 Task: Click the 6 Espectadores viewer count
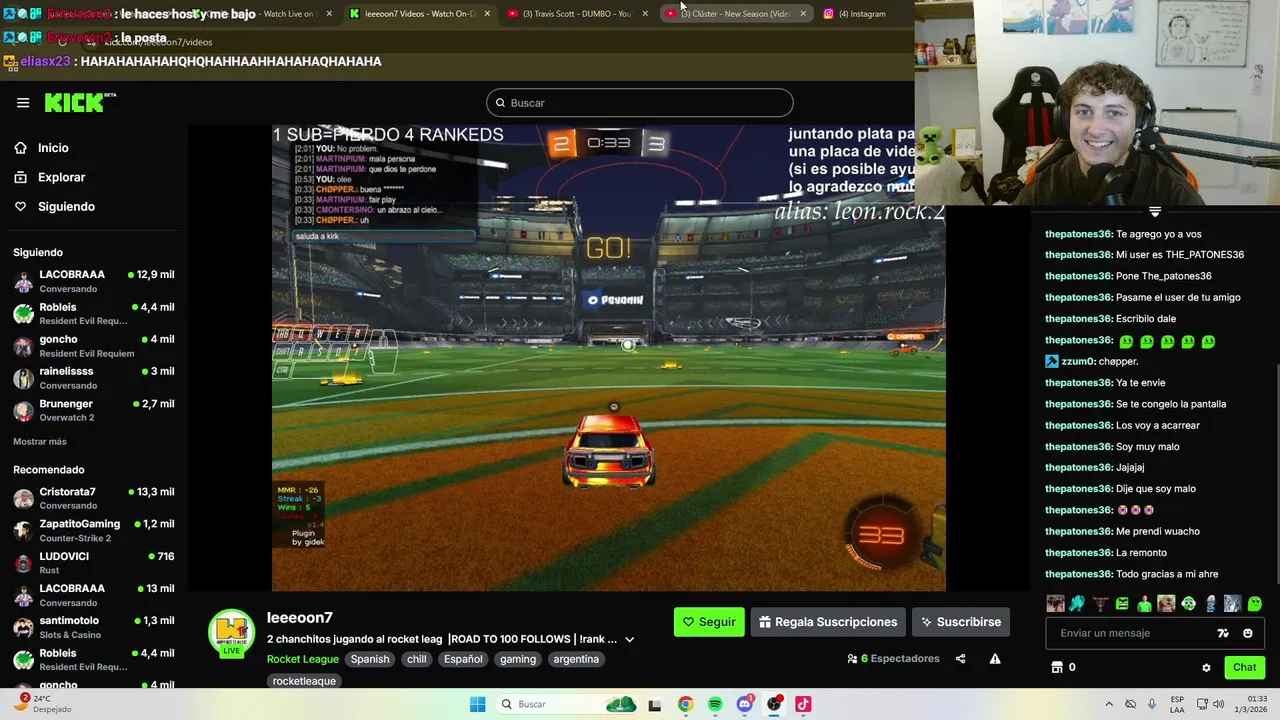click(x=893, y=659)
